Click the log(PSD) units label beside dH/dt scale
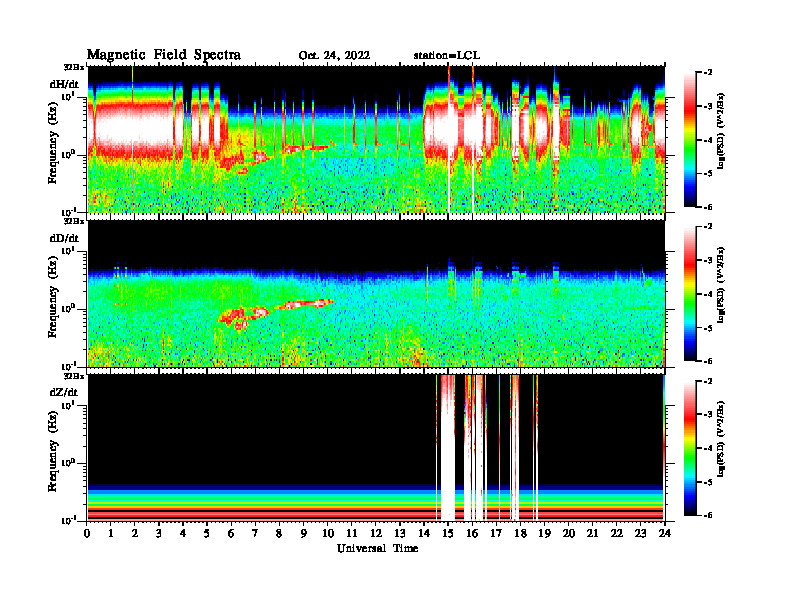792x612 pixels. (x=721, y=131)
